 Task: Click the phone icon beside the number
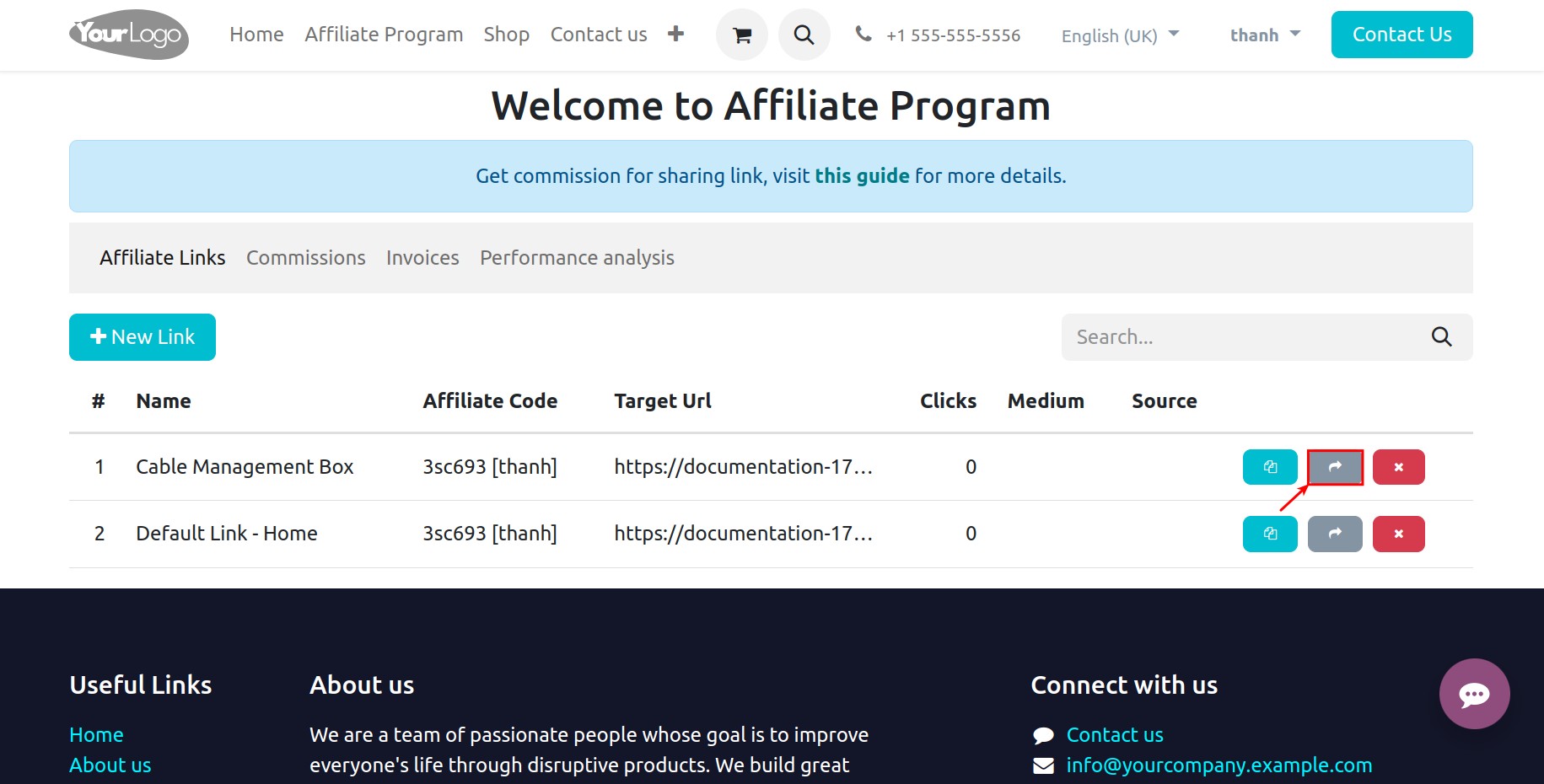(x=863, y=35)
